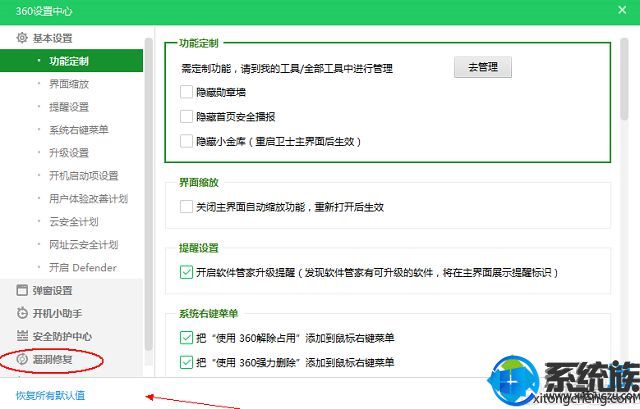Click the 漏洞修复 icon

[x=22, y=359]
